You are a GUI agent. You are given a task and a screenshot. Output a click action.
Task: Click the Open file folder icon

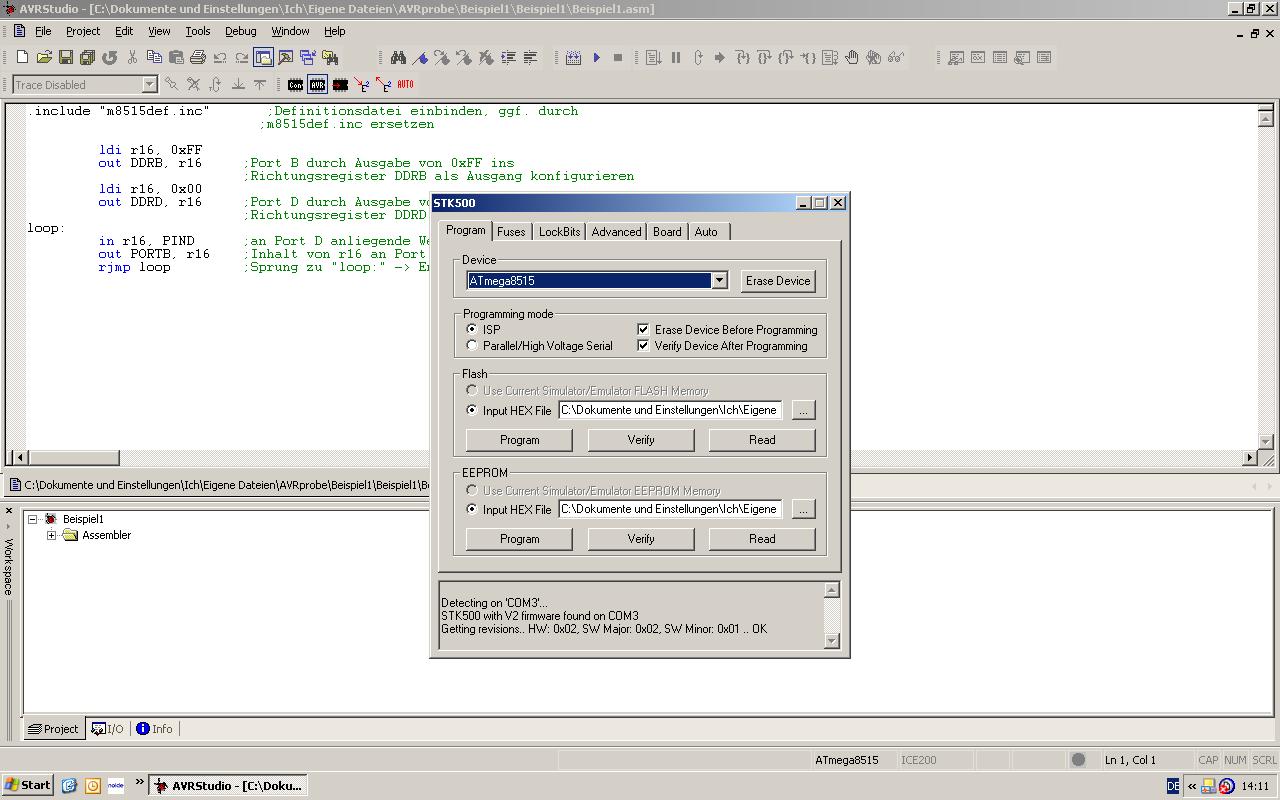[44, 57]
